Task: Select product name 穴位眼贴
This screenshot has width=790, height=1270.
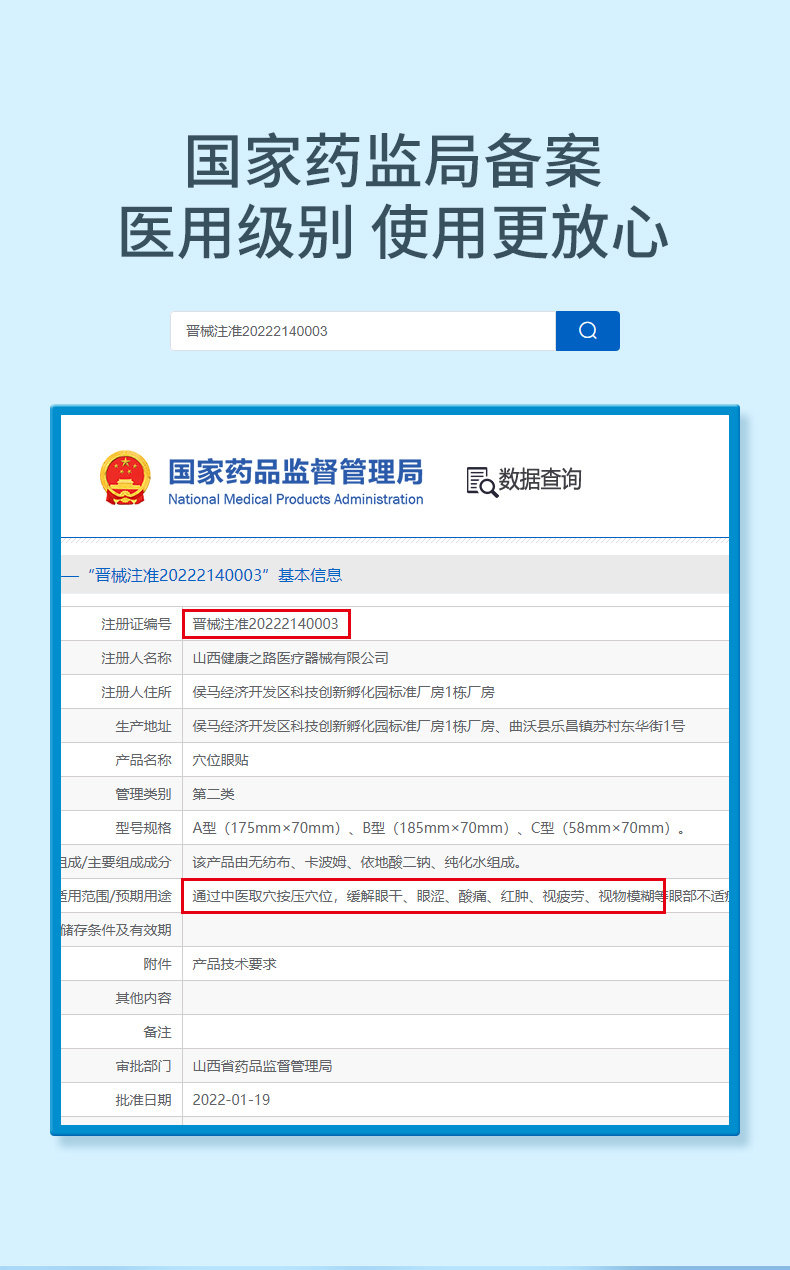Action: click(x=221, y=760)
